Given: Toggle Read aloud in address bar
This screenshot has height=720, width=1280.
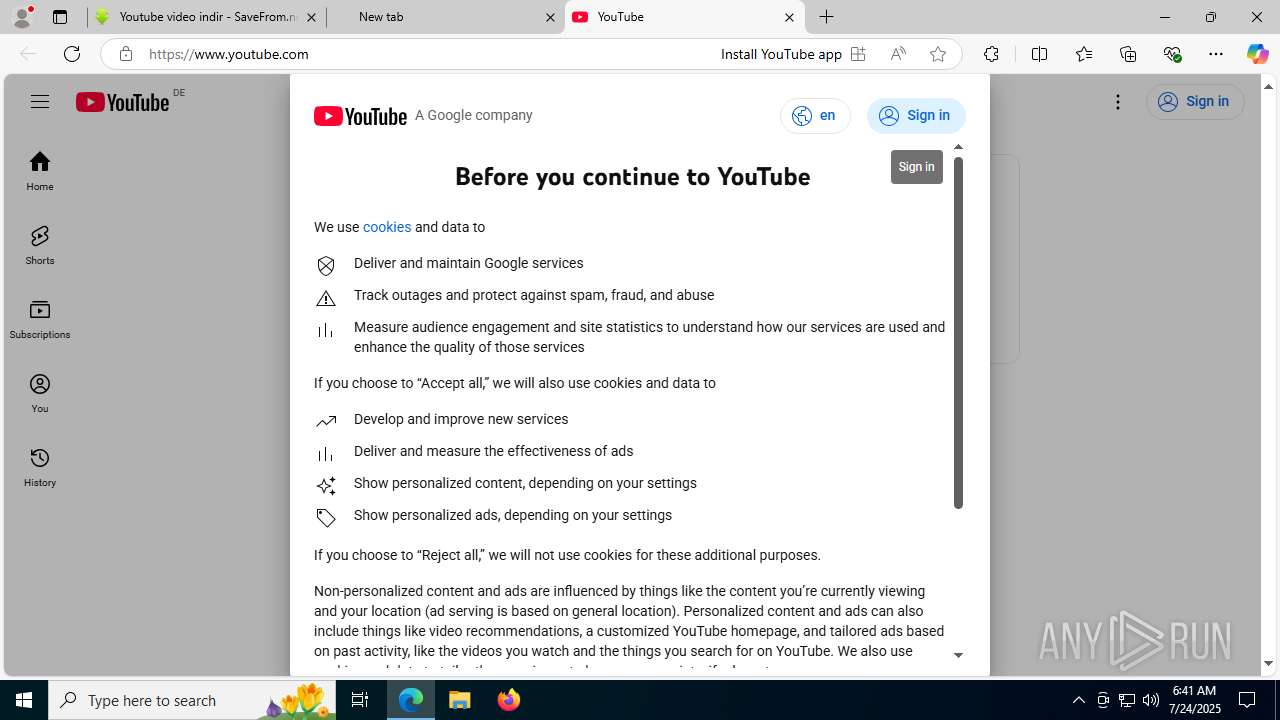Looking at the screenshot, I should pos(898,54).
